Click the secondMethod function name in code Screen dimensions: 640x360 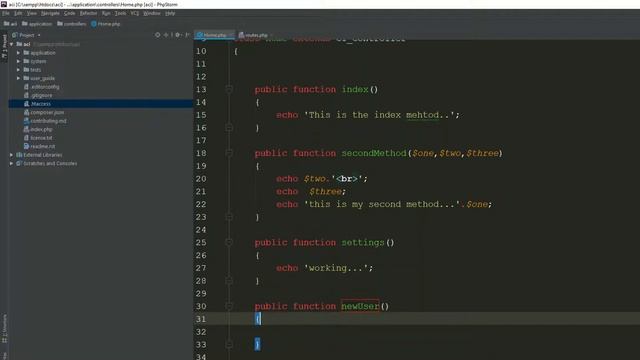374,153
